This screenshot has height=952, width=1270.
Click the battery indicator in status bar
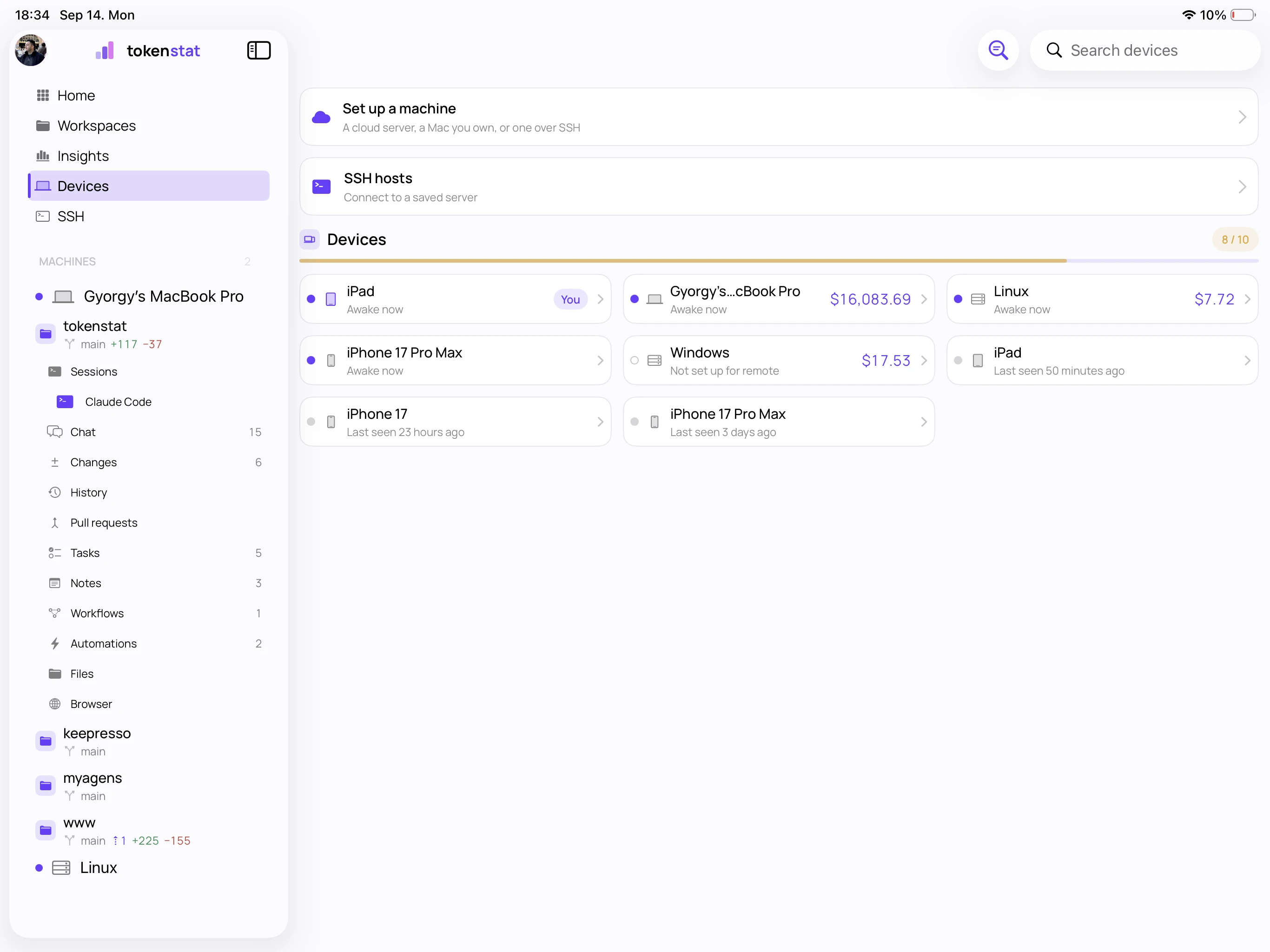click(1243, 15)
